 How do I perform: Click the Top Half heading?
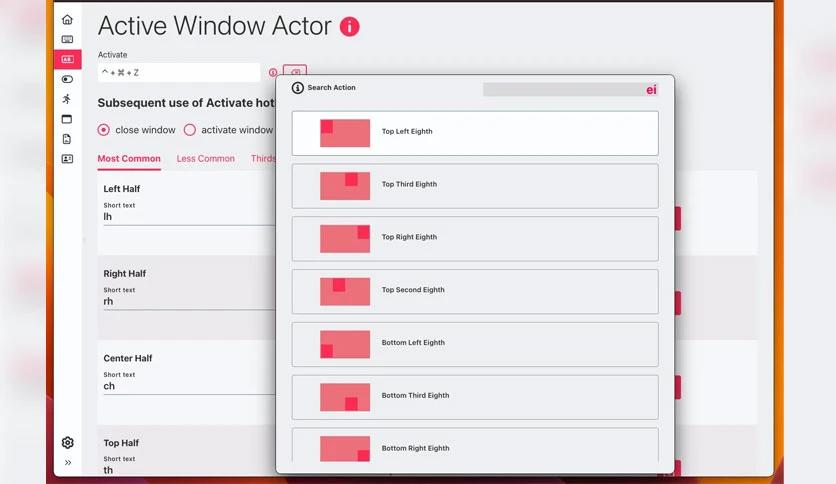pyautogui.click(x=121, y=443)
